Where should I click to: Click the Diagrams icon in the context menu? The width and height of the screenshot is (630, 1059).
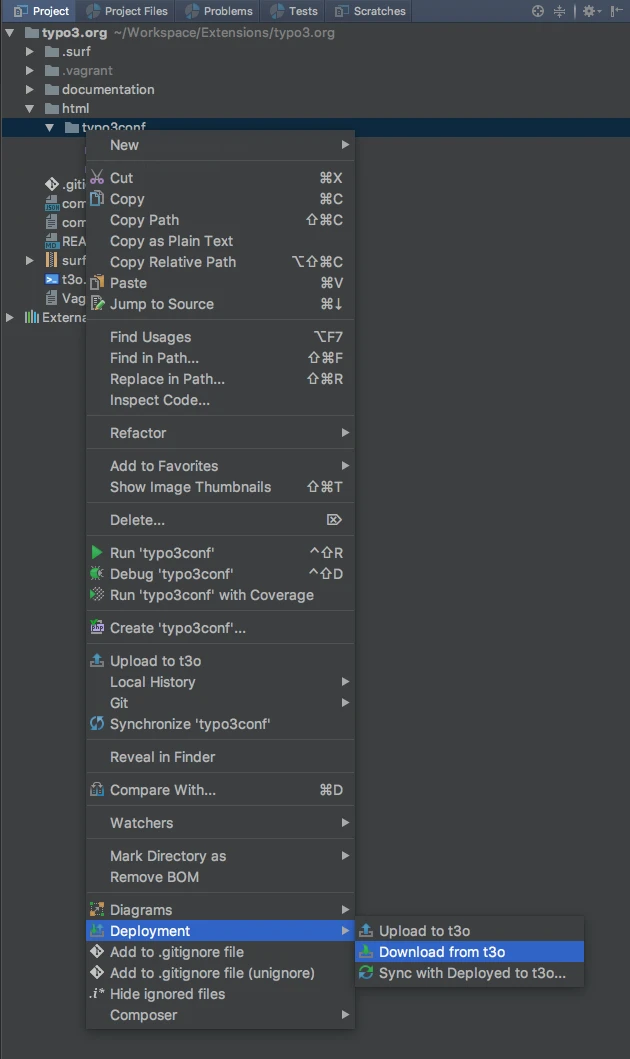pos(97,910)
